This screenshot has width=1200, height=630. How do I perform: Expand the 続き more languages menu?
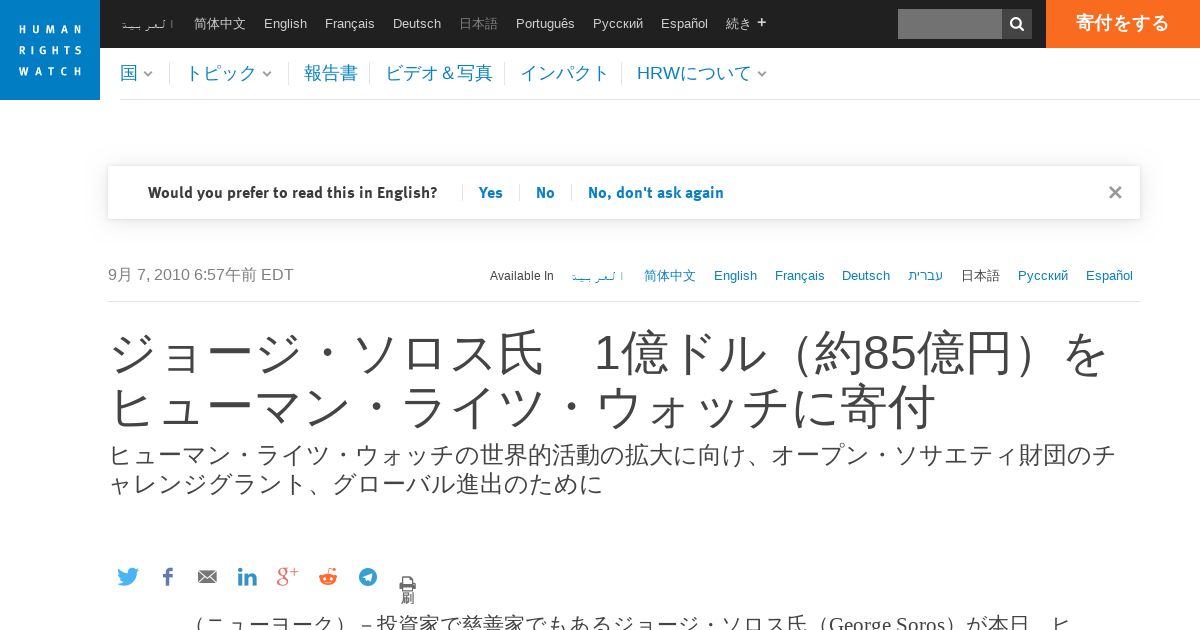pyautogui.click(x=746, y=23)
